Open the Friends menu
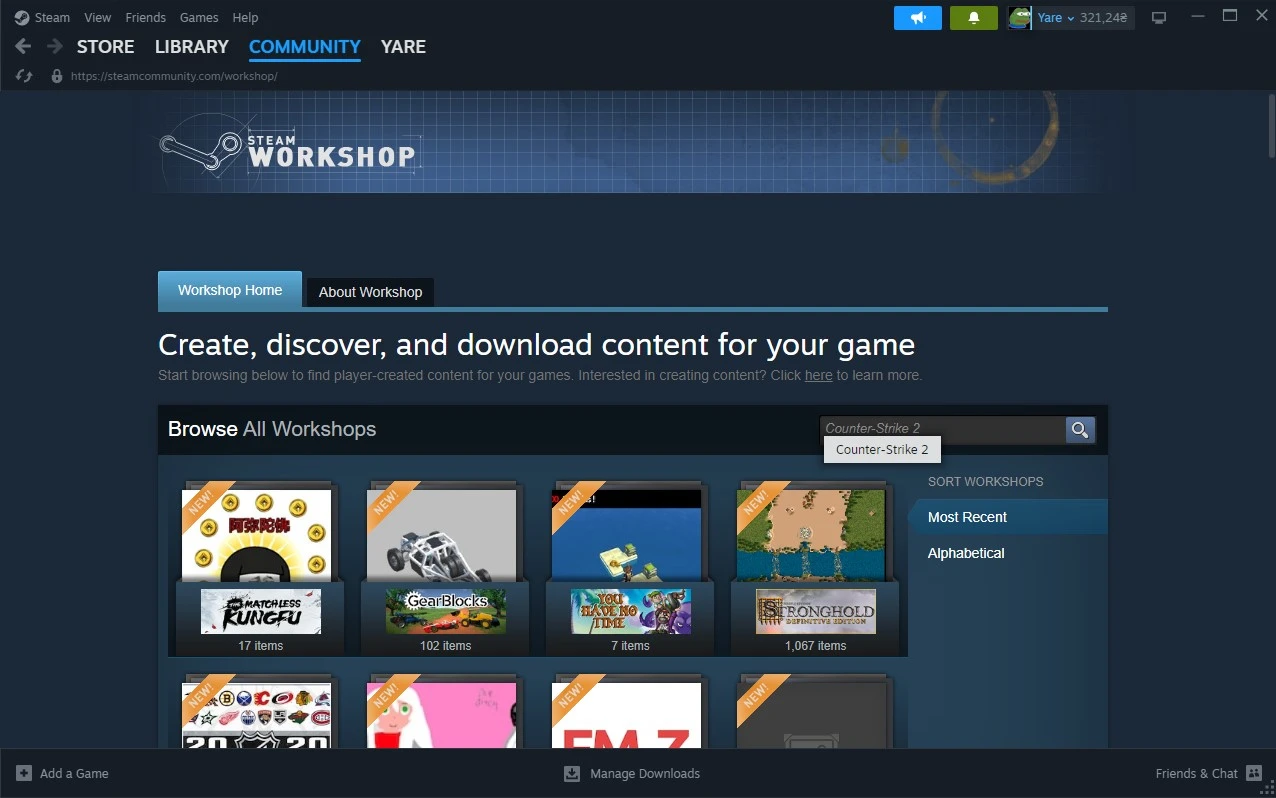The image size is (1276, 798). [x=146, y=18]
